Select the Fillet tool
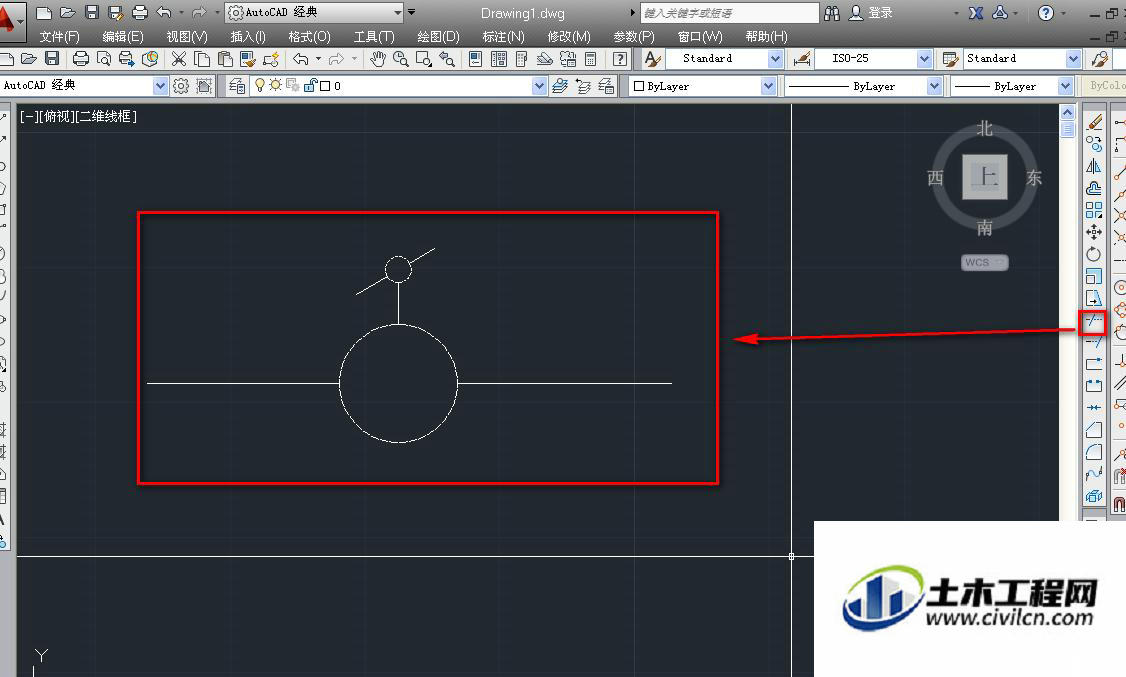This screenshot has width=1126, height=677. tap(1094, 452)
